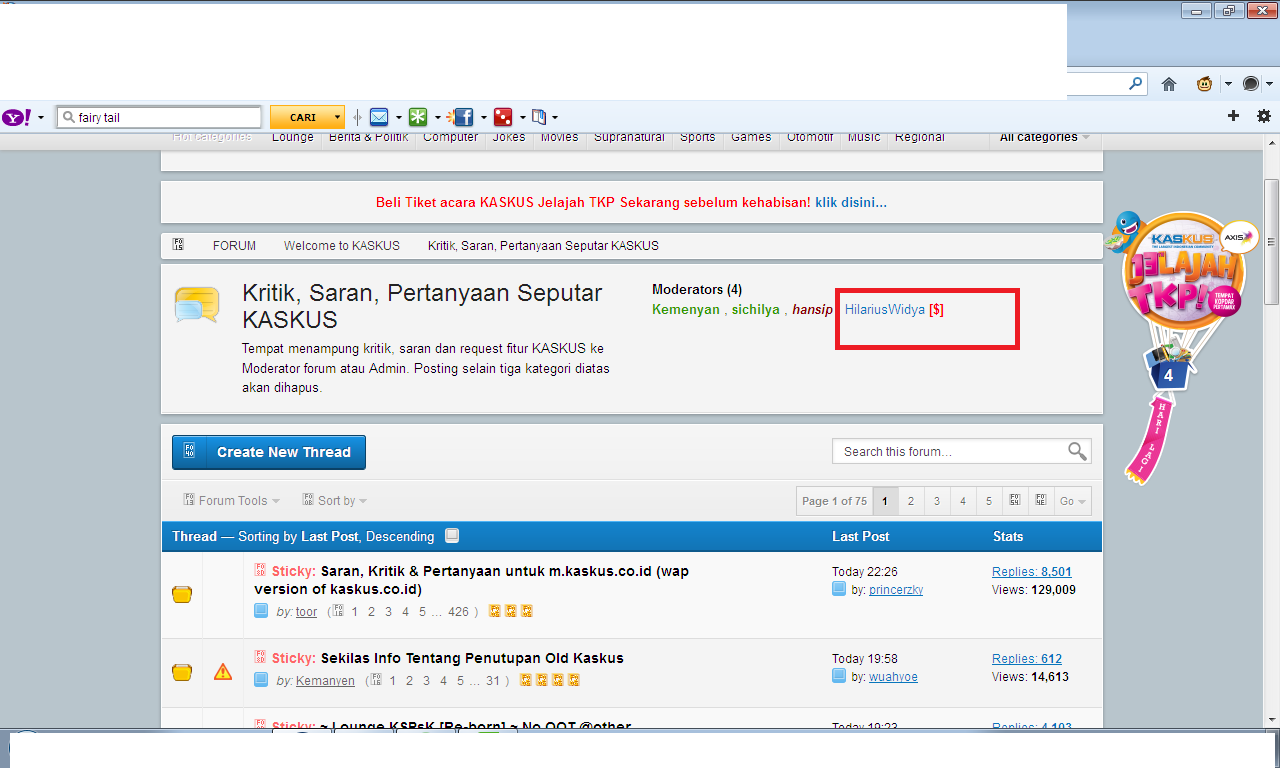Open page 426 of Saran, Kritik thread
The image size is (1280, 768).
[458, 611]
